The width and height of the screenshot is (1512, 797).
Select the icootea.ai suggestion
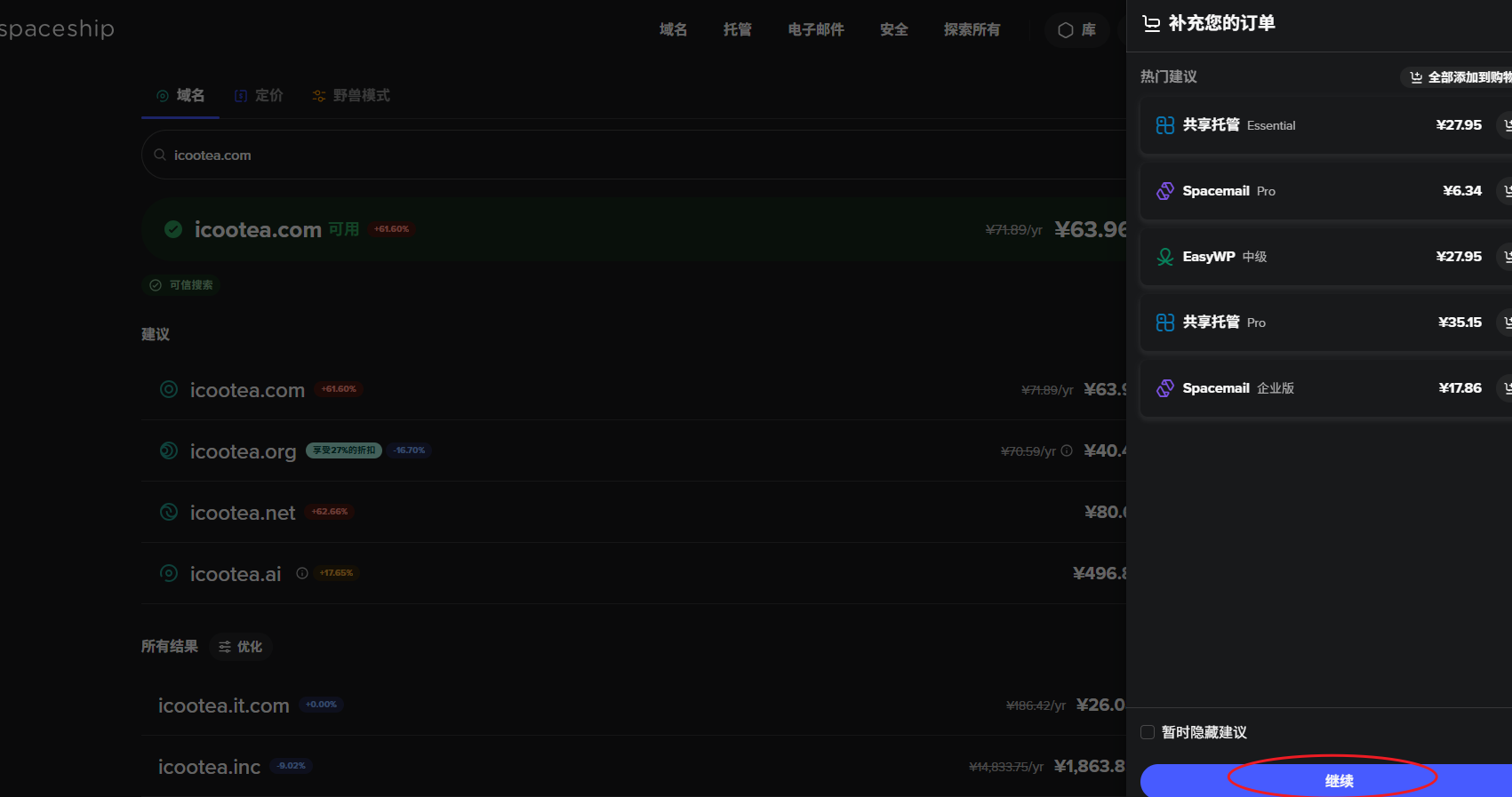point(634,573)
